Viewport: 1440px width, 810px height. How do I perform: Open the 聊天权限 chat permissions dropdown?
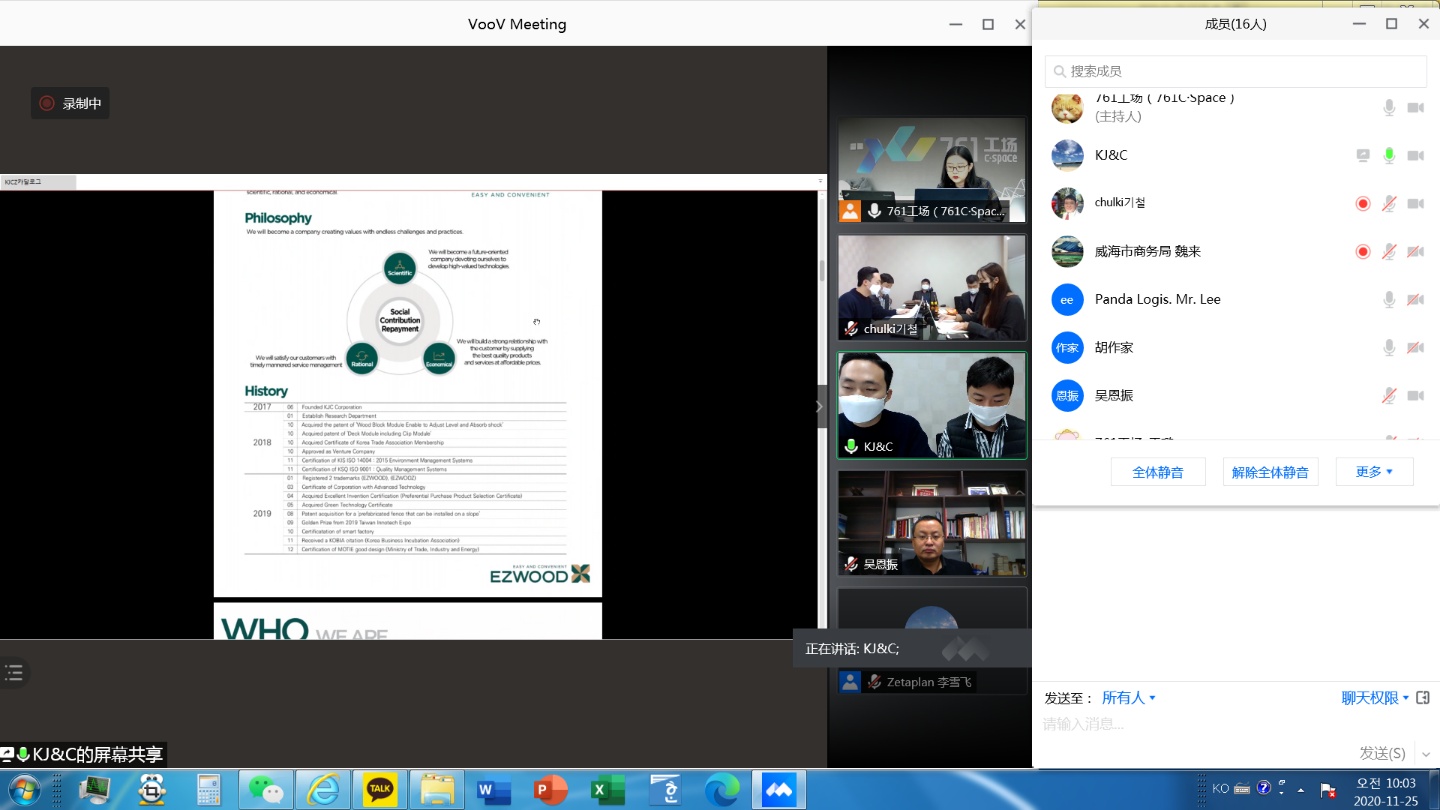[x=1375, y=698]
